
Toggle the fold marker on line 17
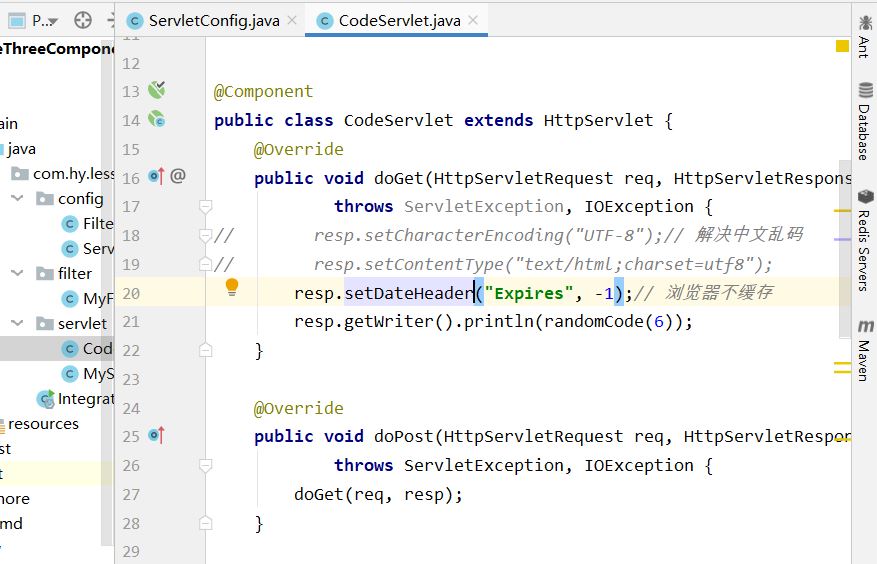tap(205, 206)
